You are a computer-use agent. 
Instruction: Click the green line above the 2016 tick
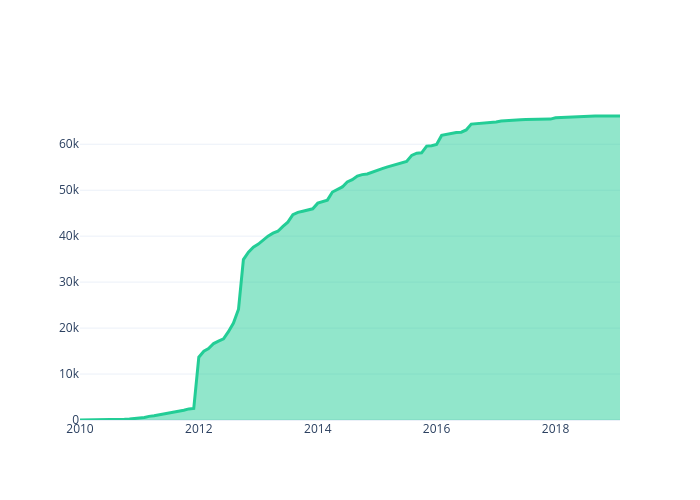437,142
